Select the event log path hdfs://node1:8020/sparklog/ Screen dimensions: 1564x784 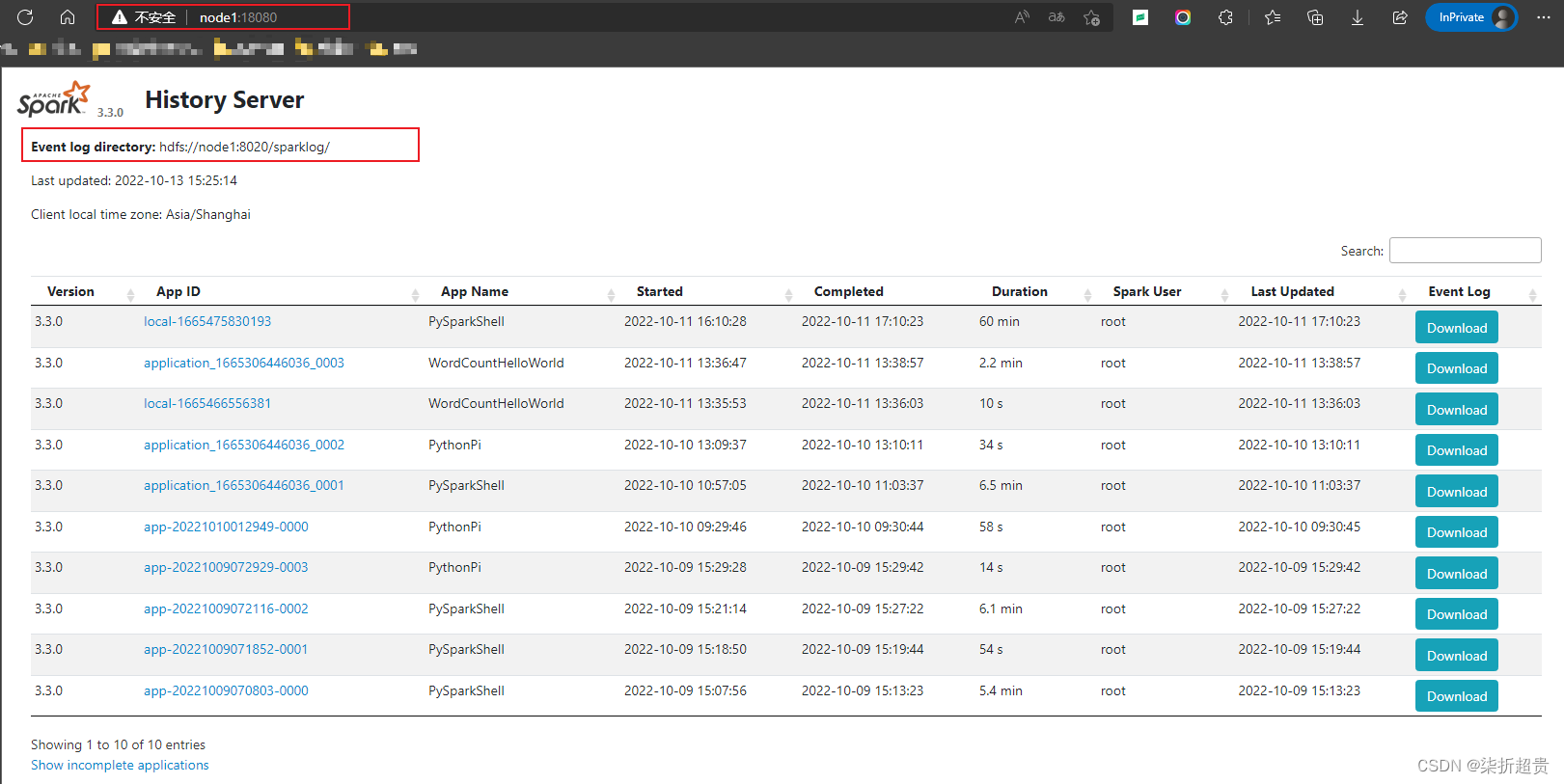tap(244, 147)
